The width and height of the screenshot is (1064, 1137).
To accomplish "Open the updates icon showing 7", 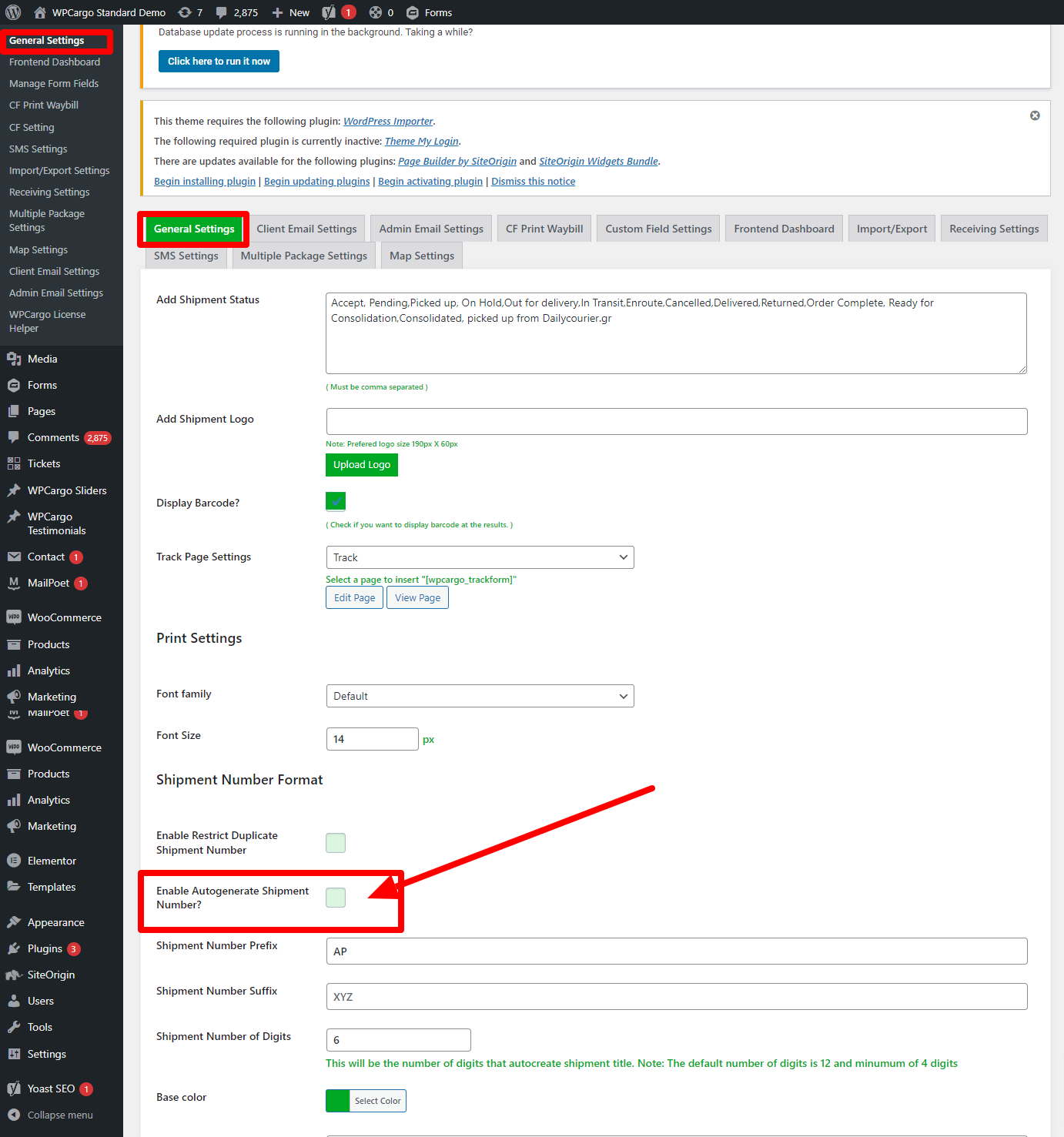I will (185, 12).
